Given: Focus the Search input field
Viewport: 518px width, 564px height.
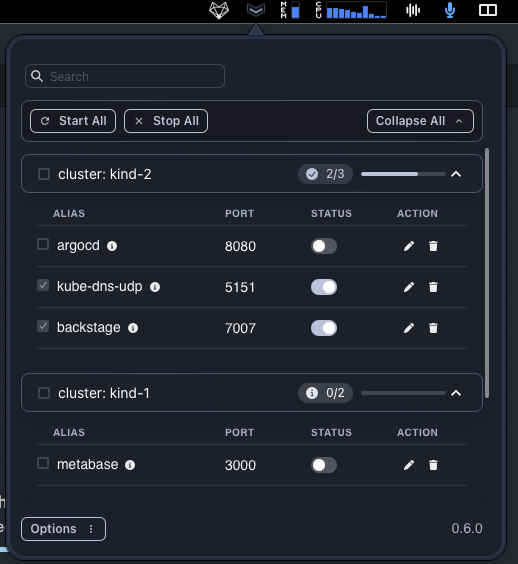Looking at the screenshot, I should tap(125, 76).
